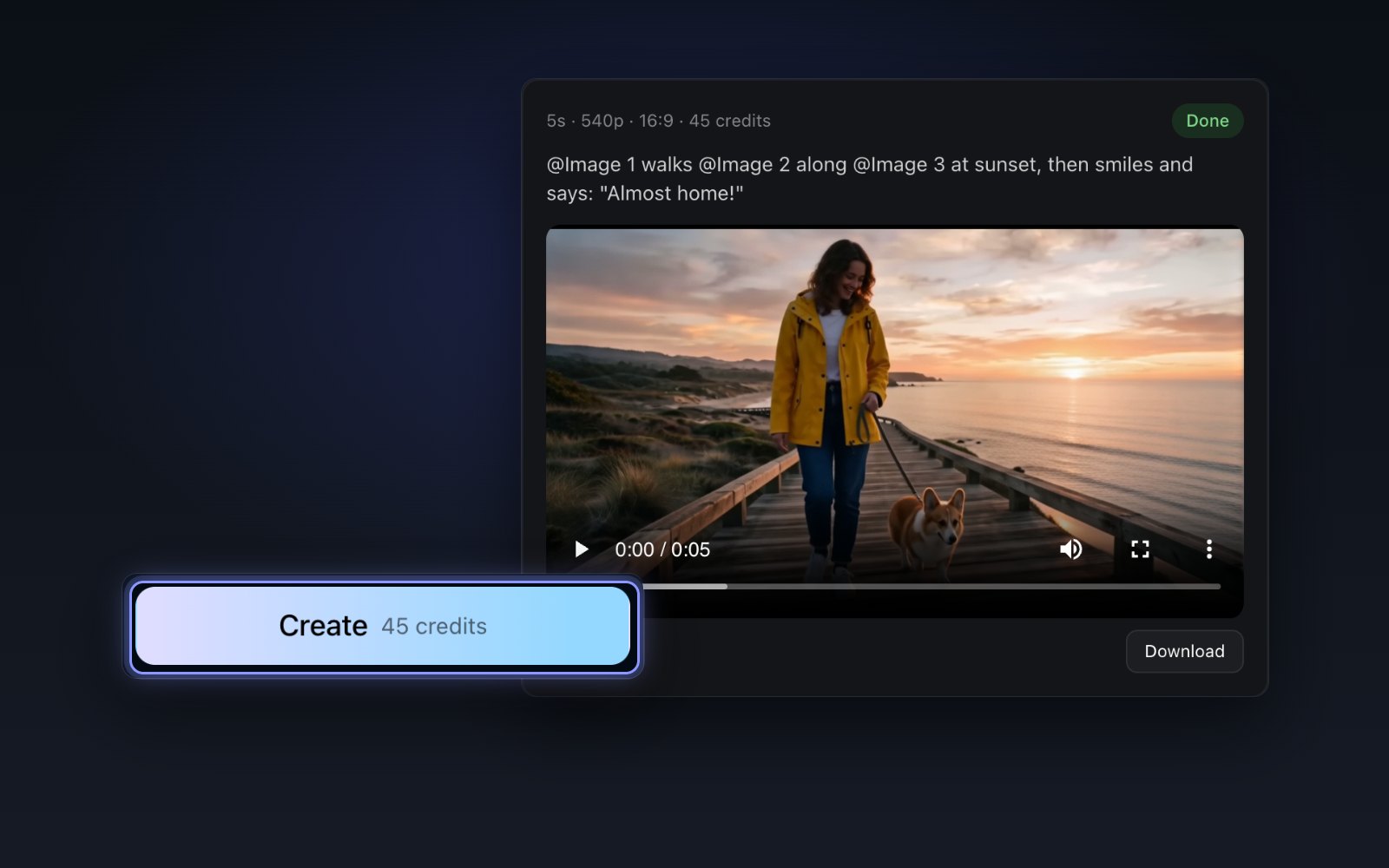This screenshot has height=868, width=1389.
Task: Click the 0:00 / 0:05 time display
Action: (x=662, y=549)
